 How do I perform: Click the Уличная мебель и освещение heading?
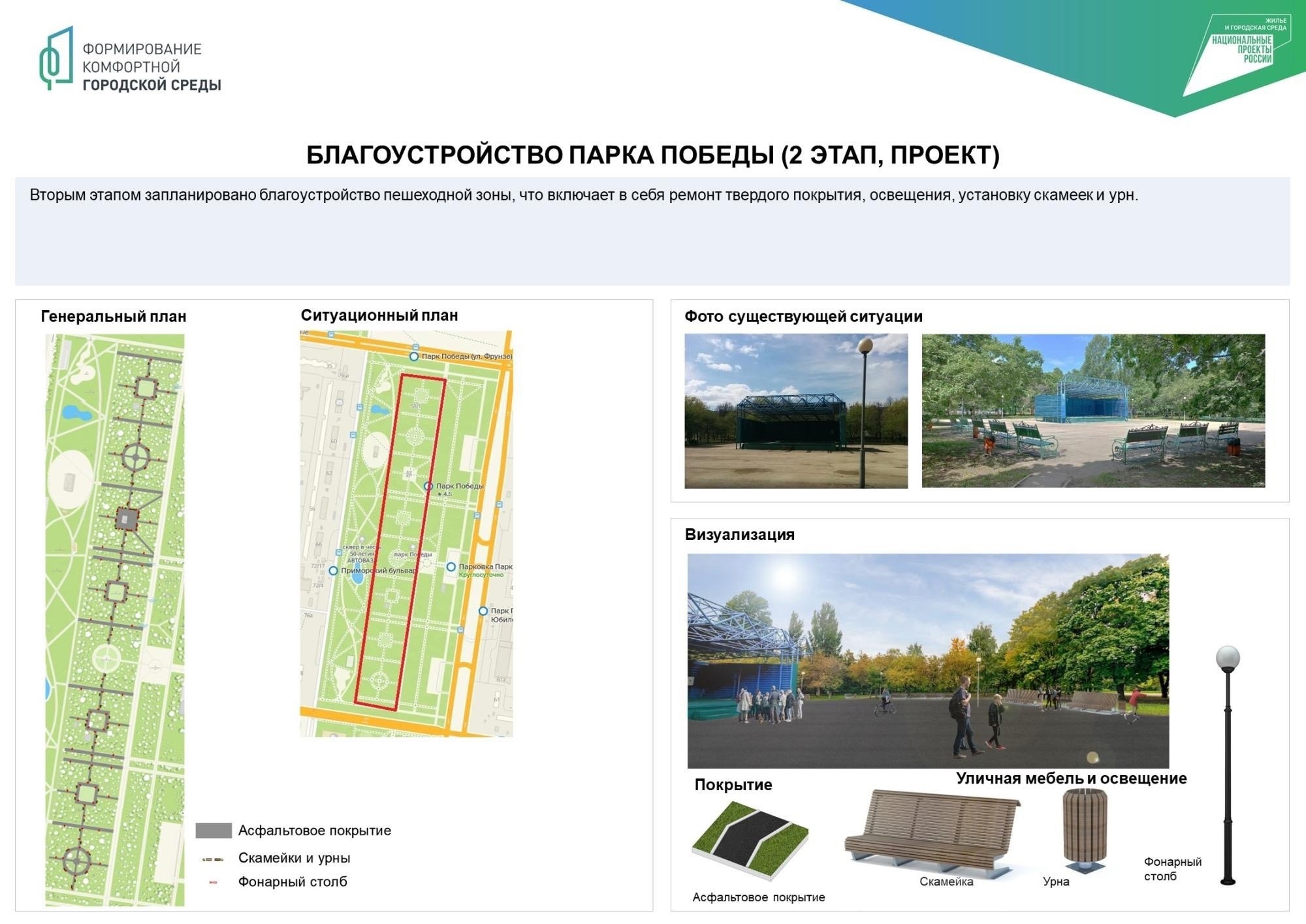pos(1071,778)
